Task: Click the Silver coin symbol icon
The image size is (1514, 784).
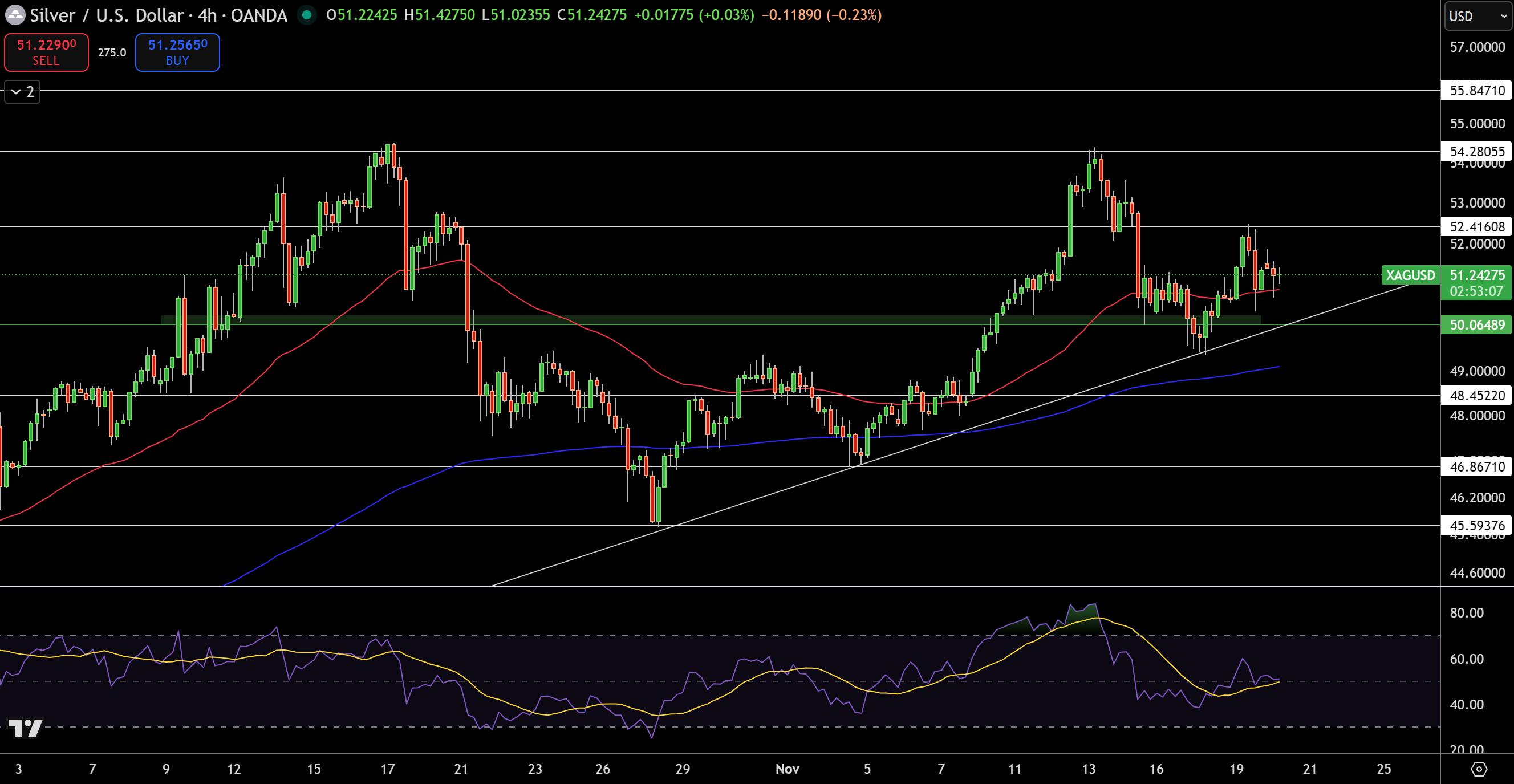Action: [15, 15]
